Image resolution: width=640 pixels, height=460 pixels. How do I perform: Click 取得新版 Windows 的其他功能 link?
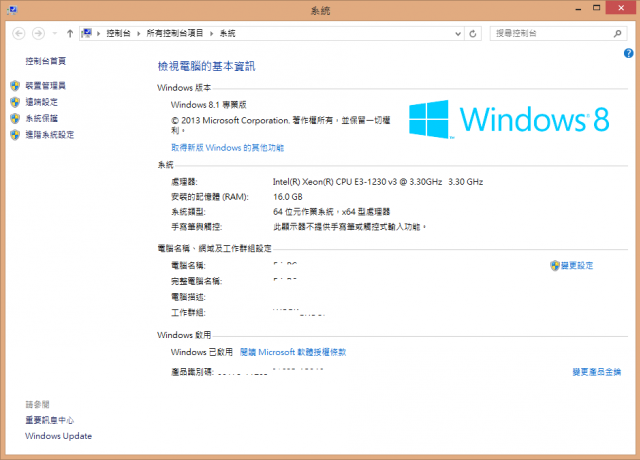pyautogui.click(x=227, y=148)
